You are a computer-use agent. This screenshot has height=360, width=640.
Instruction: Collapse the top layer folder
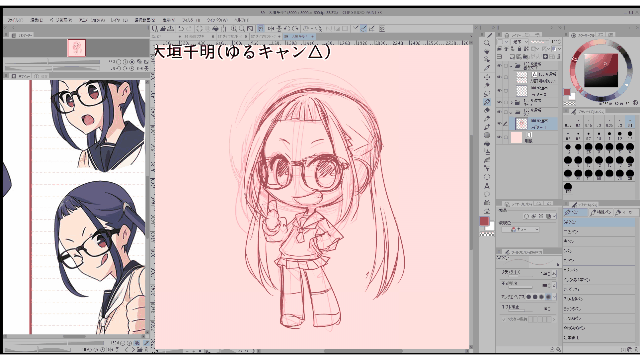click(511, 66)
